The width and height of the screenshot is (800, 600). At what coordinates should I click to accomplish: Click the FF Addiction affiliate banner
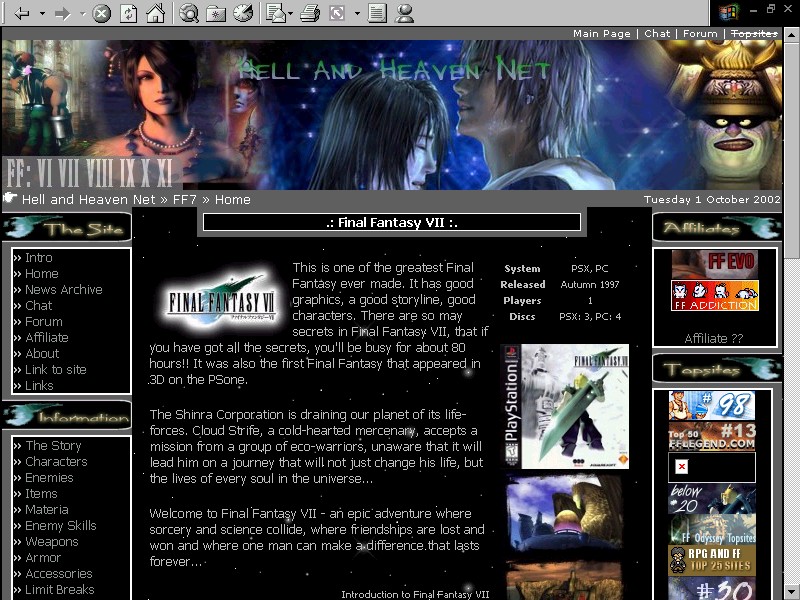pos(715,296)
